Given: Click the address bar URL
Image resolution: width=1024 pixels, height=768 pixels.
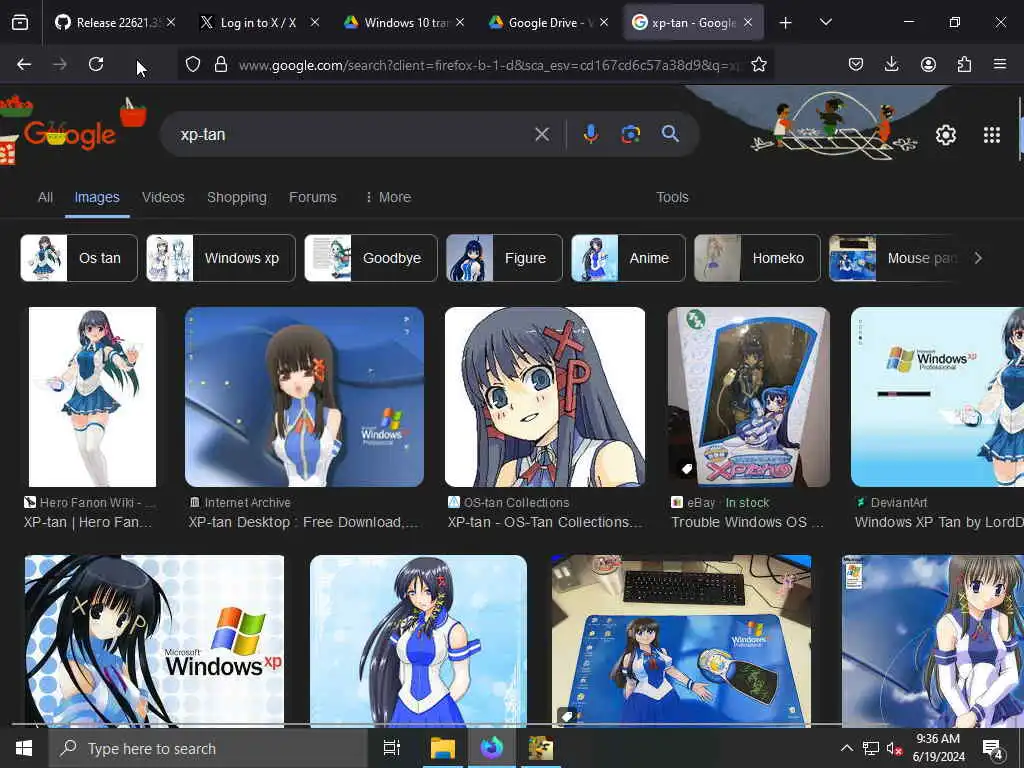Looking at the screenshot, I should [490, 65].
